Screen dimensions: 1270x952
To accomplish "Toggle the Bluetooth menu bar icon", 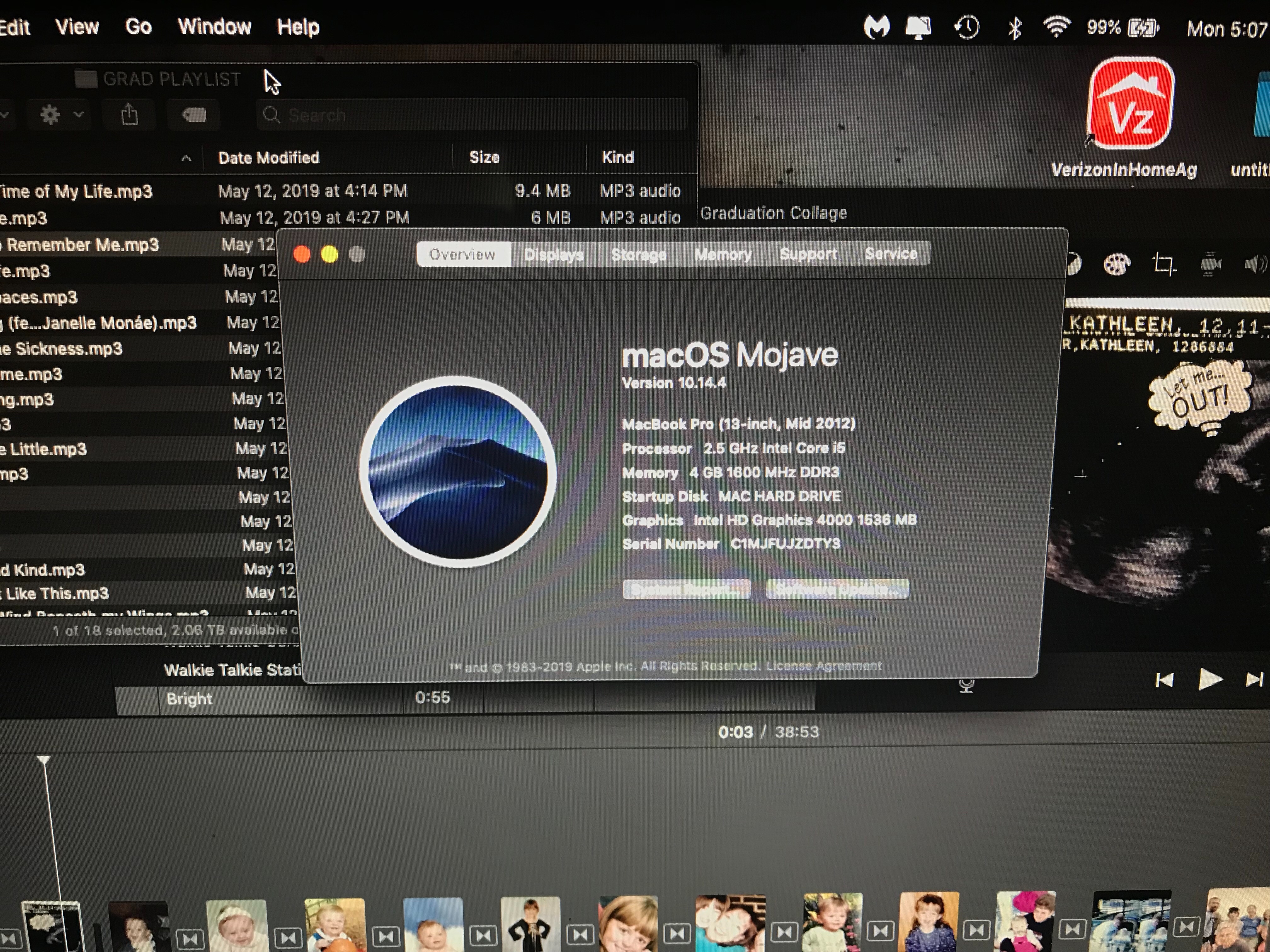I will 1015,27.
